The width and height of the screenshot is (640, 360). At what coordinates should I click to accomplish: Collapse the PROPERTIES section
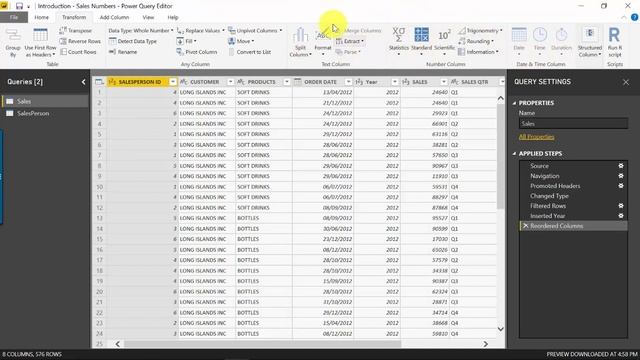click(514, 103)
